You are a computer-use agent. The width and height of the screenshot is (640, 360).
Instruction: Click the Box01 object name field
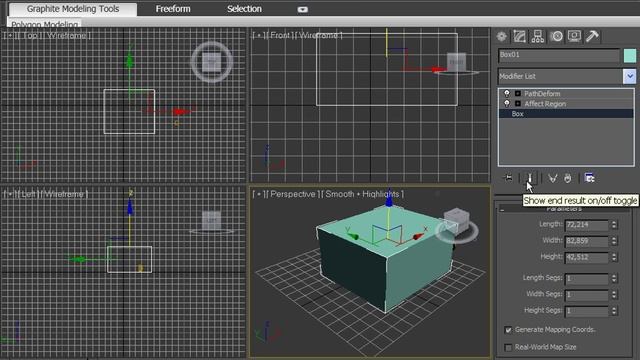pyautogui.click(x=559, y=55)
